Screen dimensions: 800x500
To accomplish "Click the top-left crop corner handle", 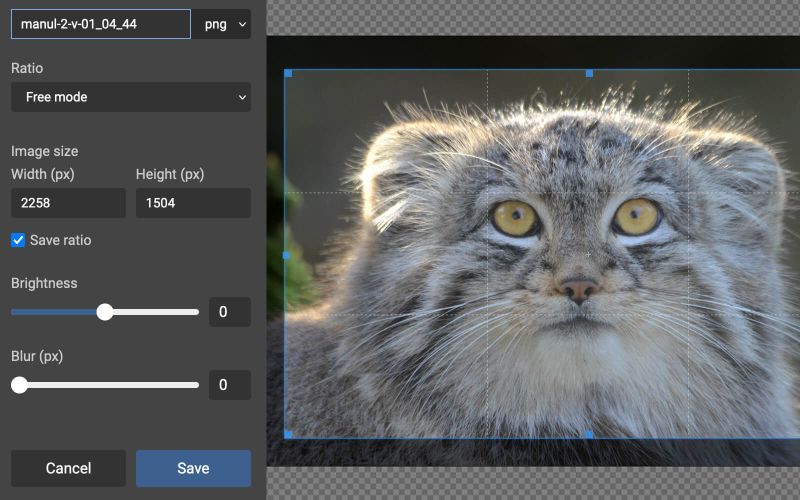I will [x=288, y=73].
